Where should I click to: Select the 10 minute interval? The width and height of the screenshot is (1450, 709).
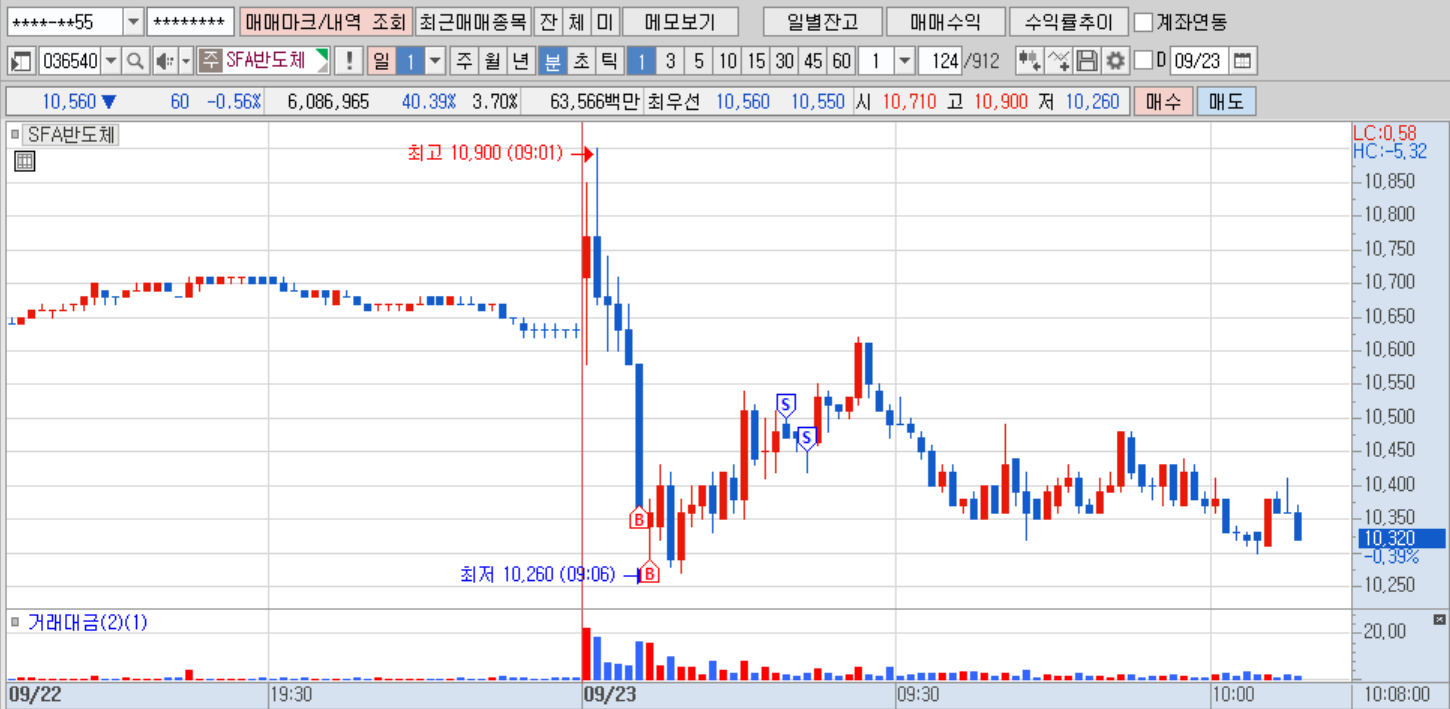[x=727, y=61]
